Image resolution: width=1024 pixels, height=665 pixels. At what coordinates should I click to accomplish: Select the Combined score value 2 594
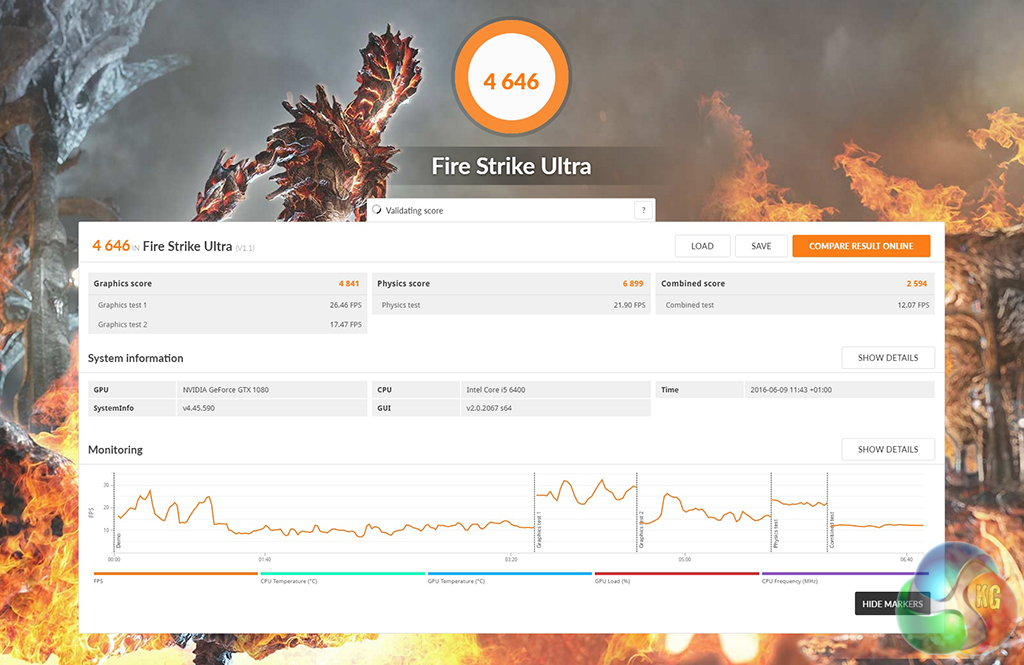(916, 284)
